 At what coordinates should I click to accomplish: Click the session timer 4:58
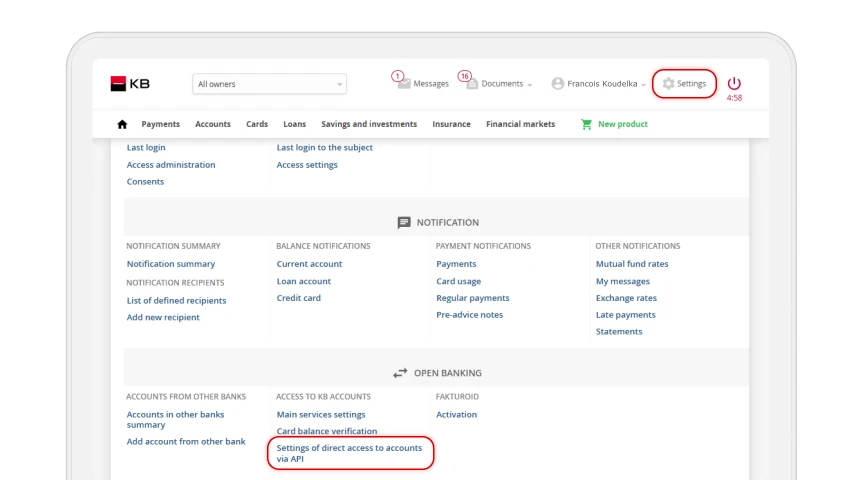coord(734,98)
